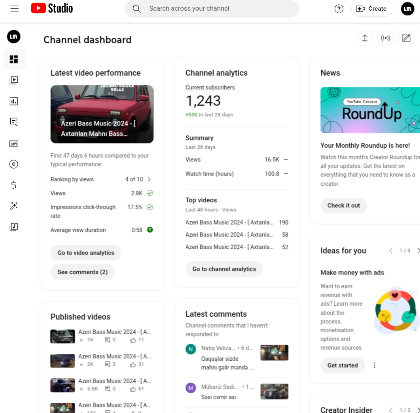Open top video with 52 views
The image size is (420, 413).
[237, 247]
